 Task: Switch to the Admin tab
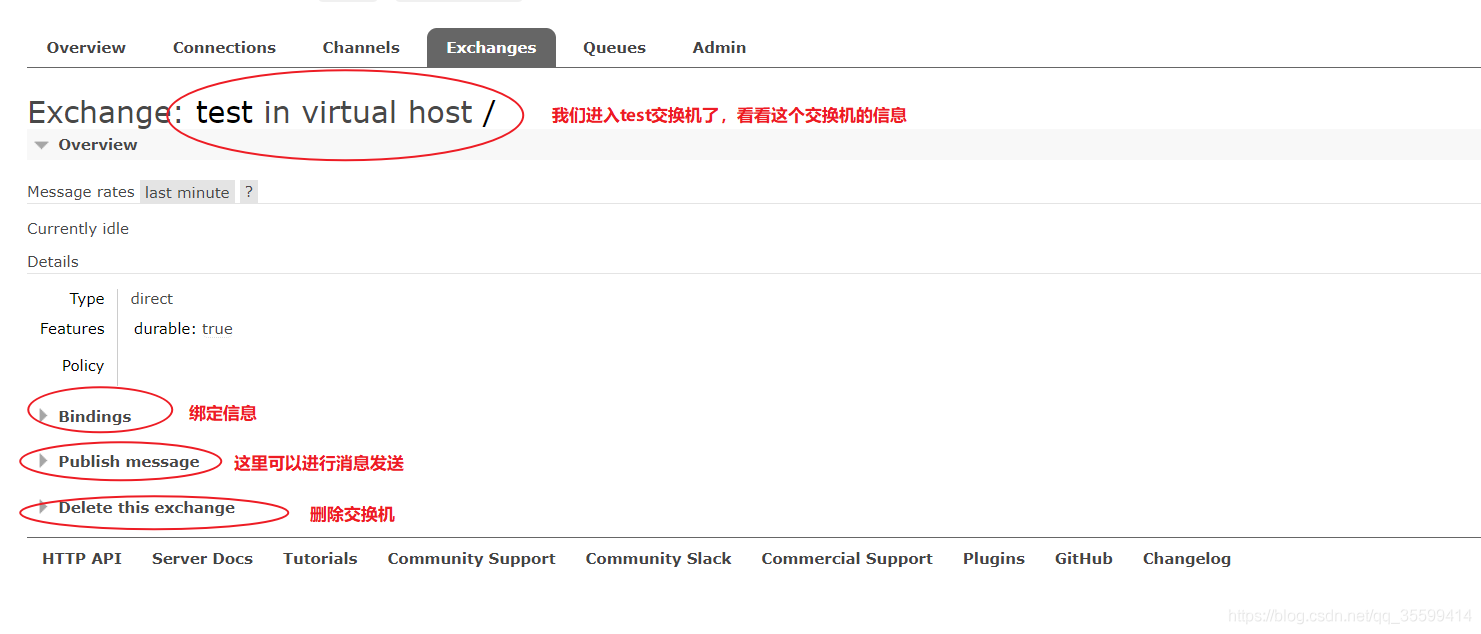pos(719,48)
